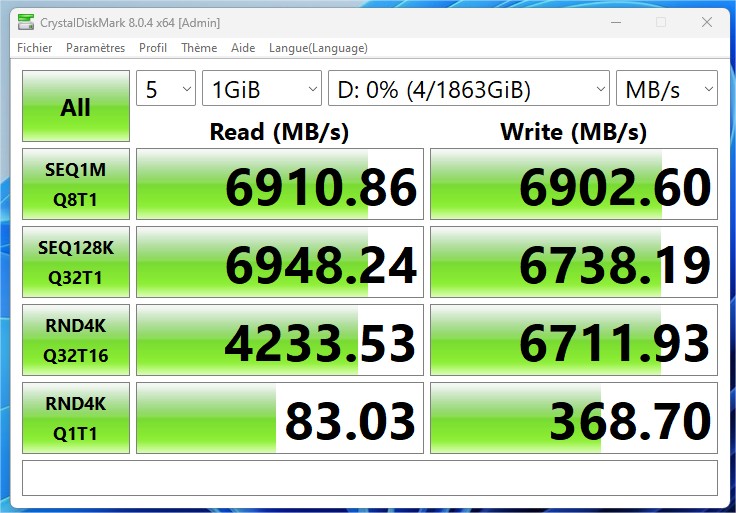The width and height of the screenshot is (736, 513).
Task: Start the RND4K Q32T16 test
Action: pyautogui.click(x=76, y=340)
